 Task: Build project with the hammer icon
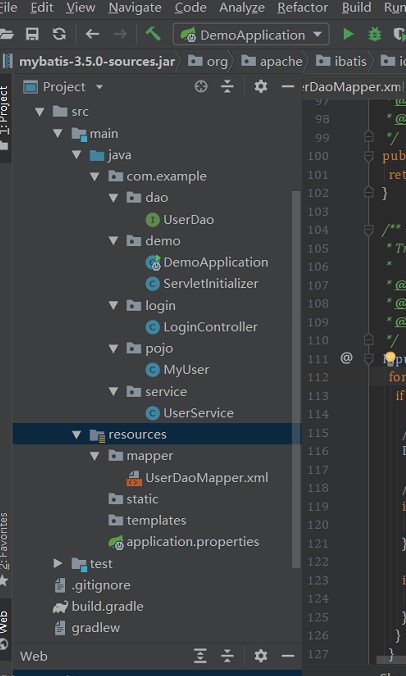[x=153, y=34]
